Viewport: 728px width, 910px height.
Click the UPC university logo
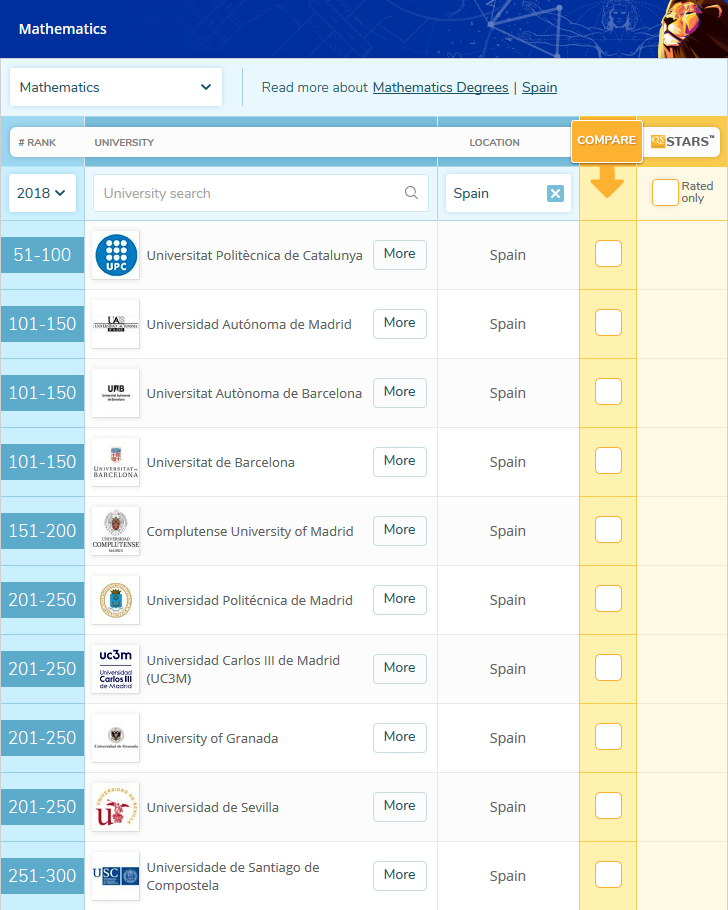116,255
